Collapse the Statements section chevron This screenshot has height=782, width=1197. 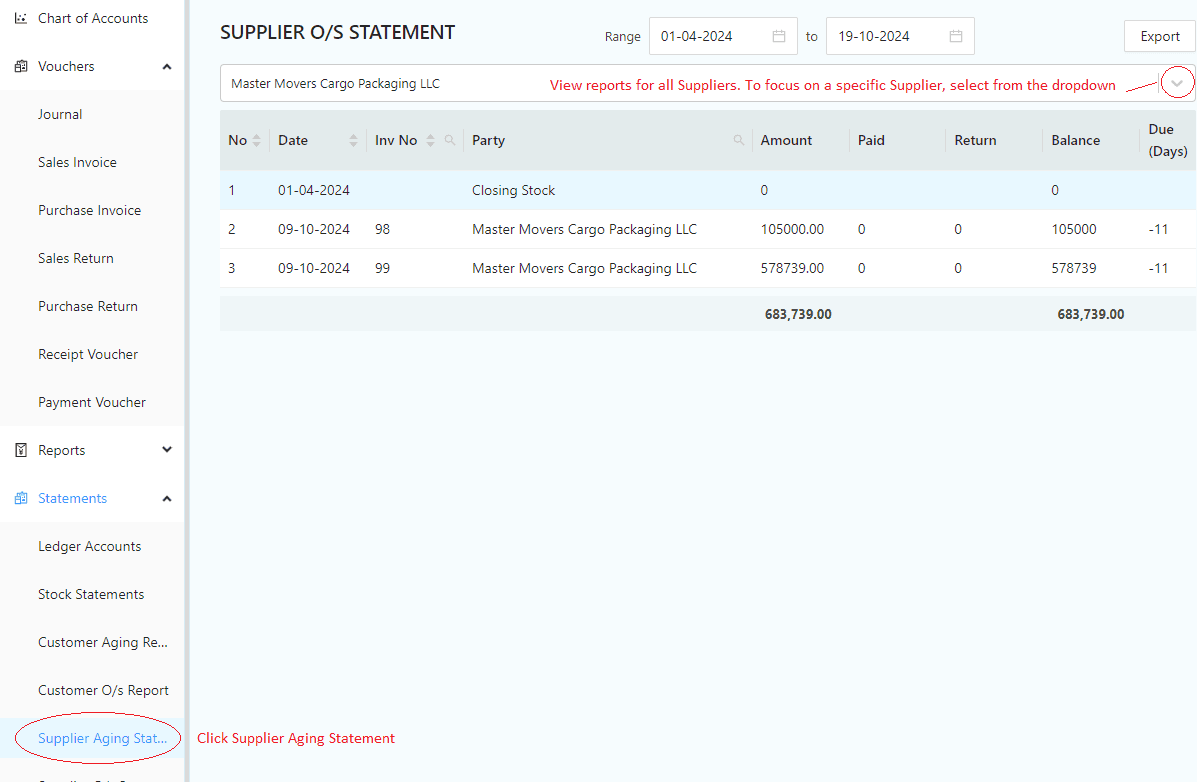pos(167,499)
